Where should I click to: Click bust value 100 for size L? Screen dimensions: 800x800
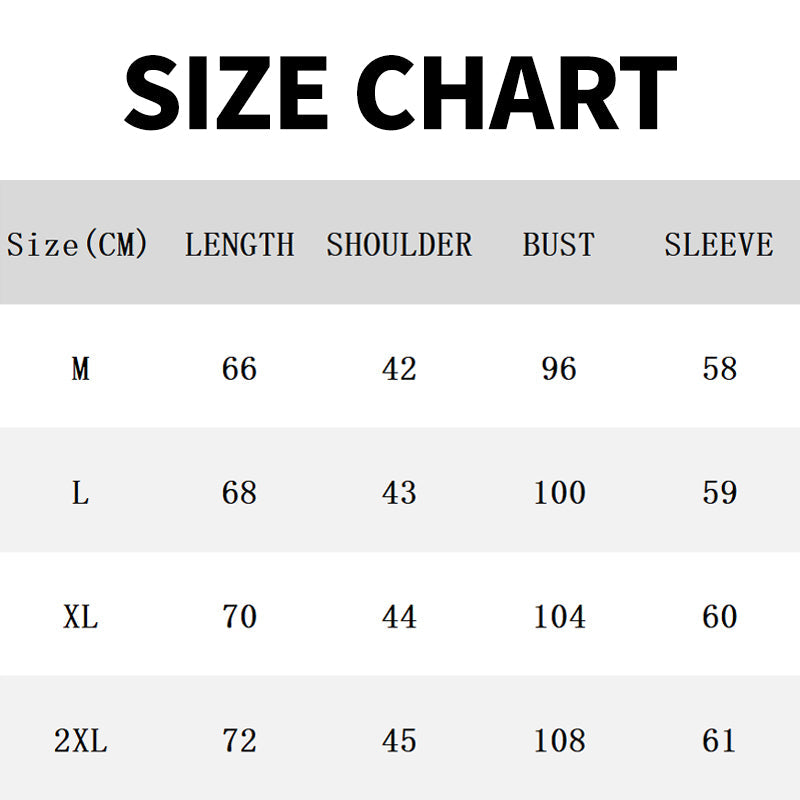tap(559, 493)
